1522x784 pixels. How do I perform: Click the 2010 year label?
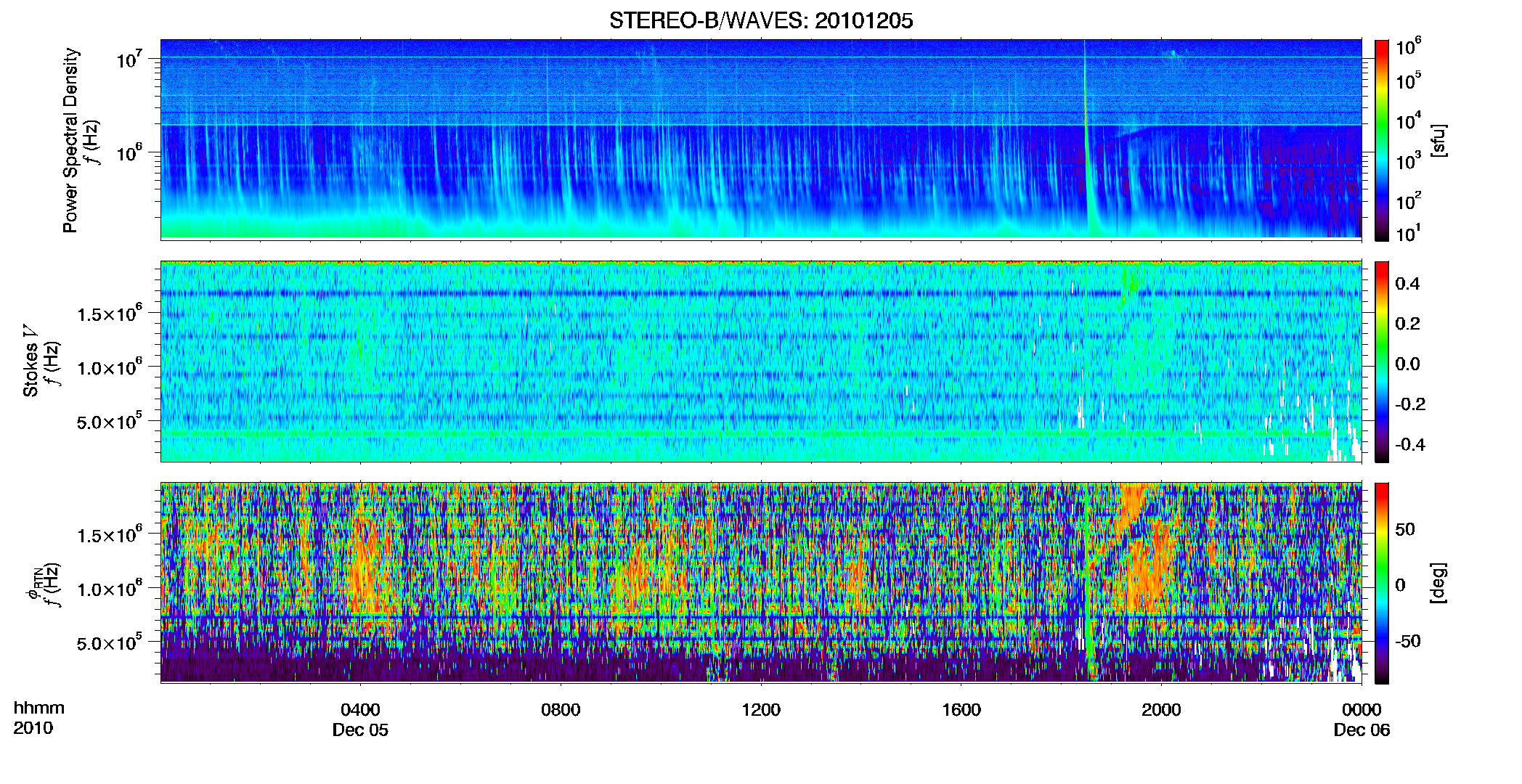pyautogui.click(x=33, y=728)
